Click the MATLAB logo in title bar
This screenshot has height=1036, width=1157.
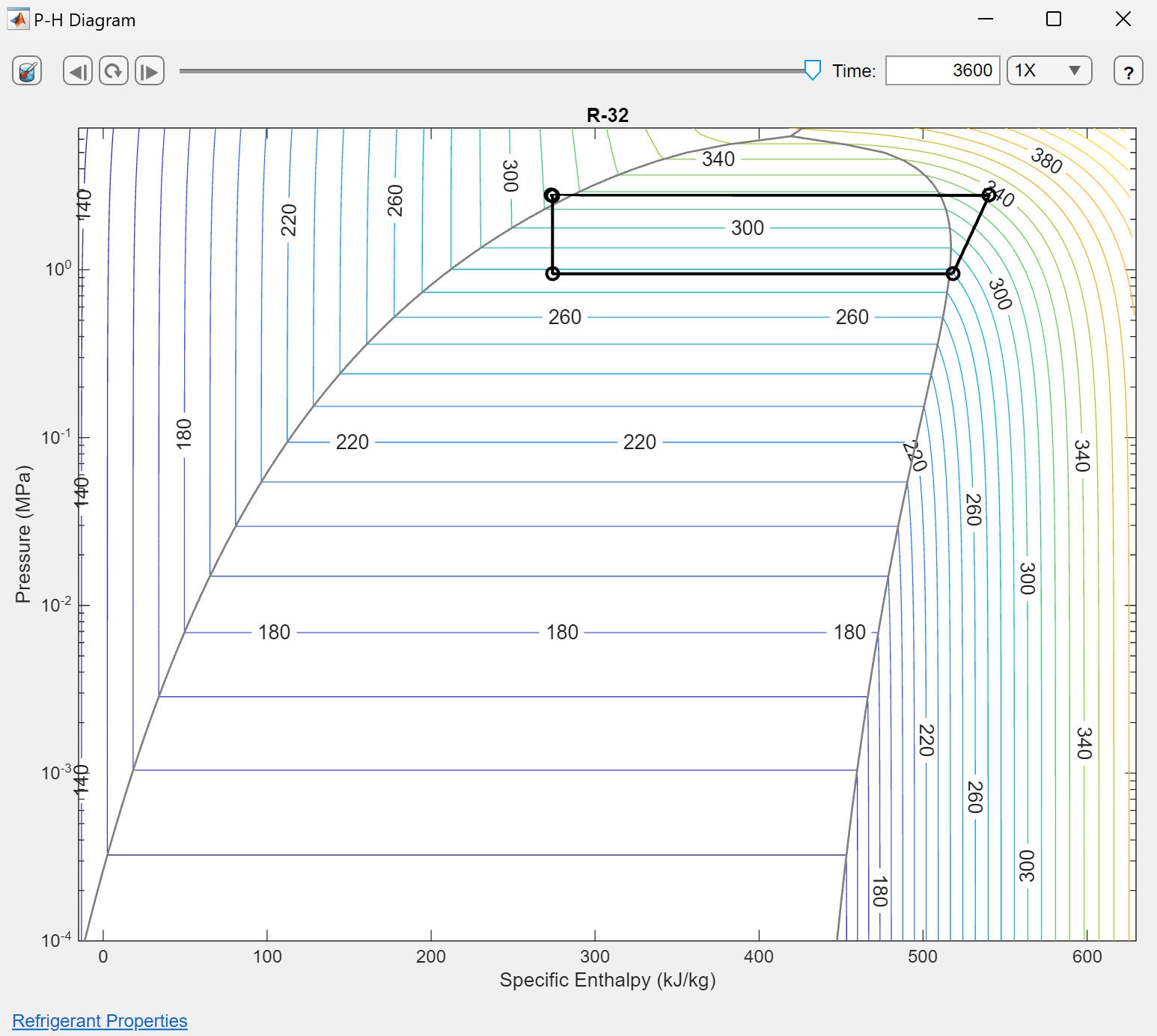tap(17, 19)
